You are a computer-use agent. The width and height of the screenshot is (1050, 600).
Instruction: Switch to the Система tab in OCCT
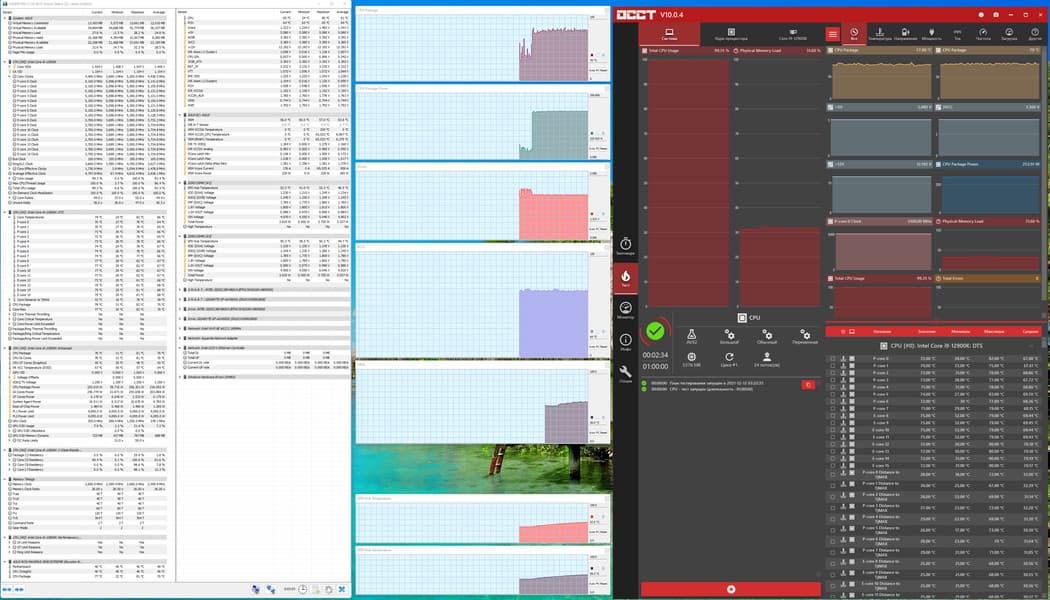pyautogui.click(x=669, y=34)
